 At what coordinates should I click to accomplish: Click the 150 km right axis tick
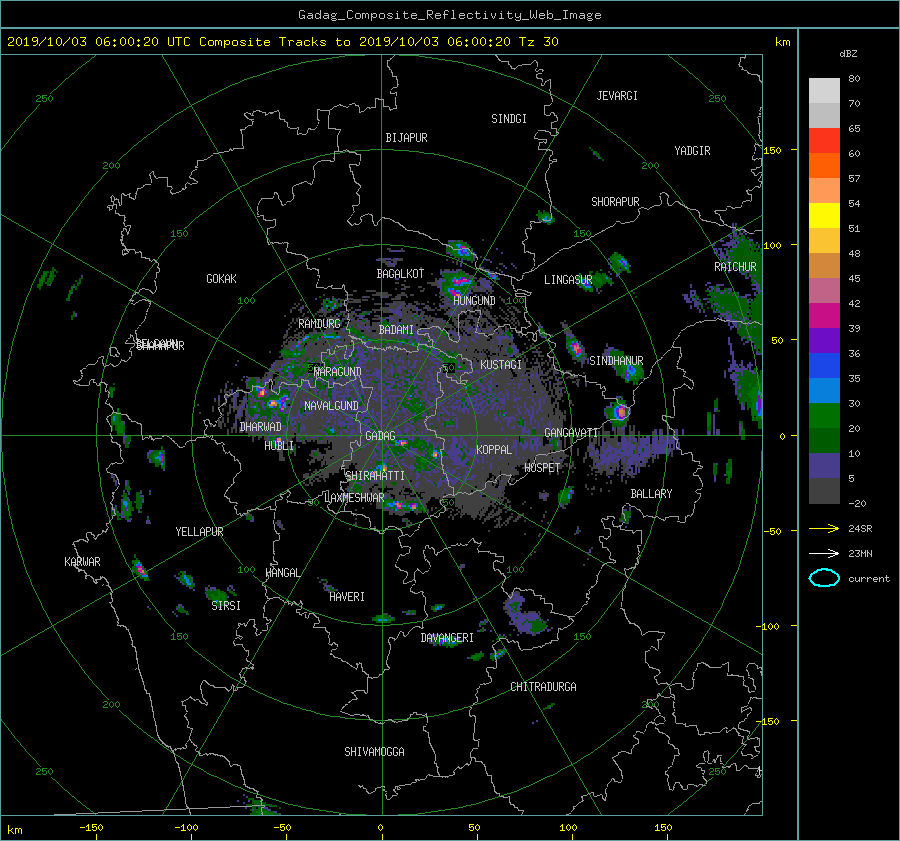click(x=773, y=150)
